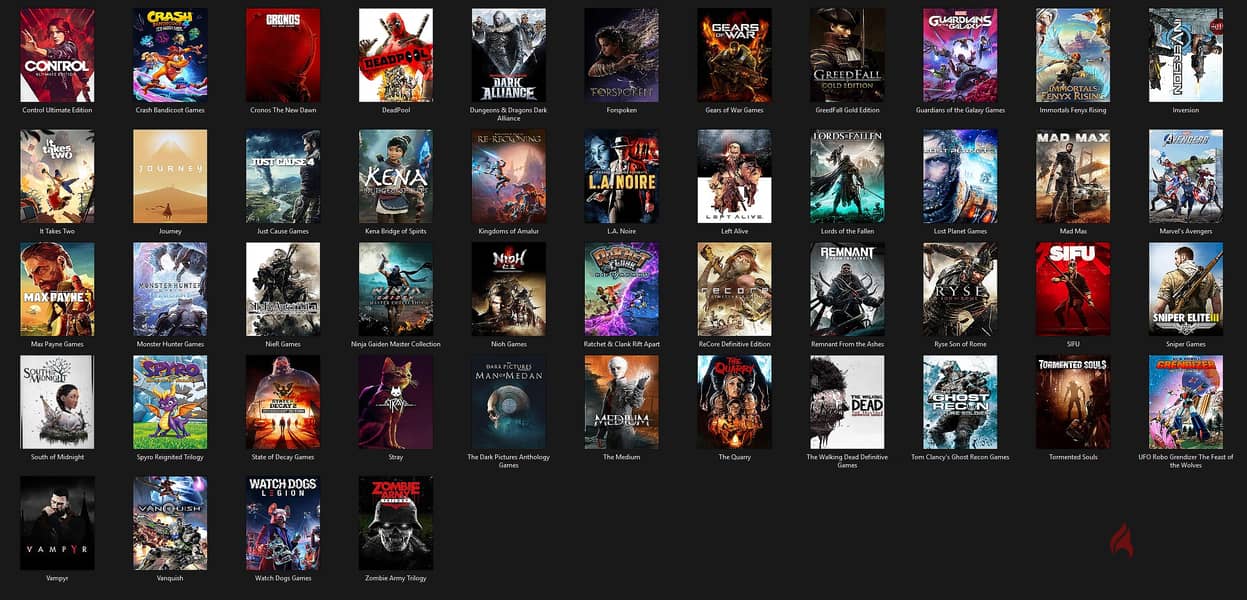Open Dungeons & Dragons Dark Alliance cover

pos(509,55)
